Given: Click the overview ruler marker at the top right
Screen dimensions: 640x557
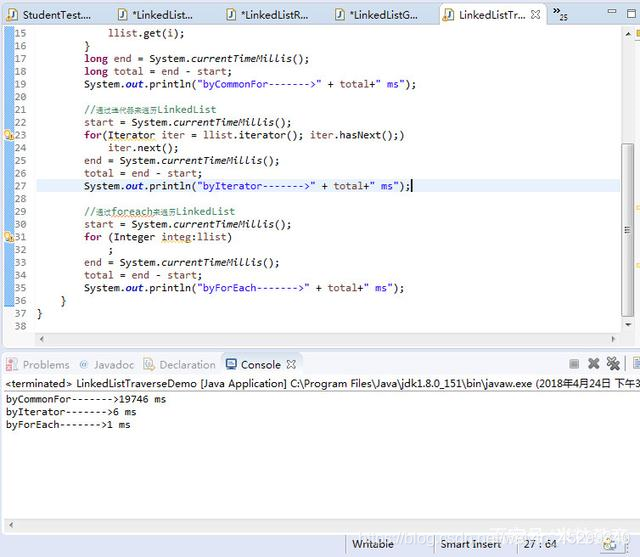Looking at the screenshot, I should pyautogui.click(x=638, y=34).
